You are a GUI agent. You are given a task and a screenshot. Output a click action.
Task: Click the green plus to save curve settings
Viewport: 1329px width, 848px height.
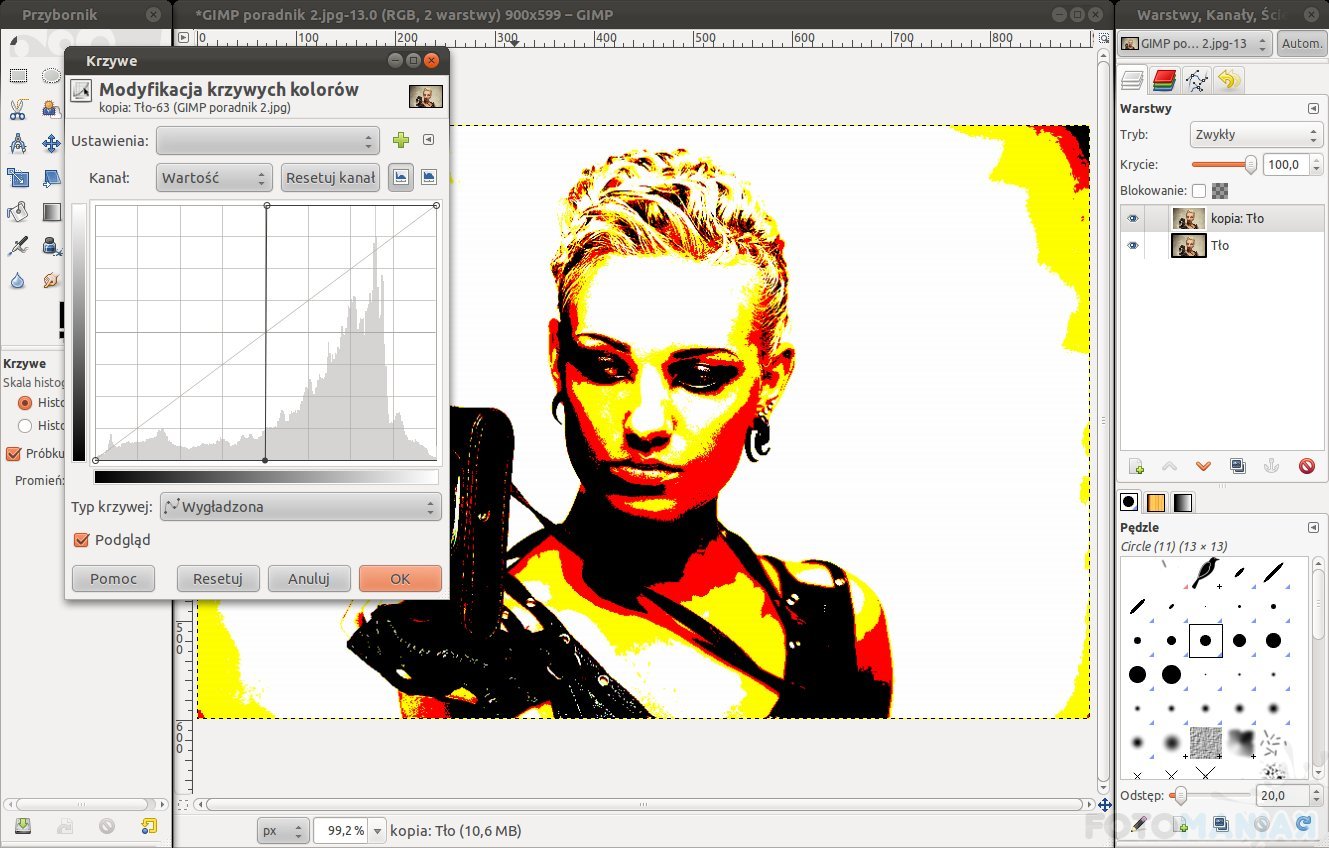click(x=401, y=141)
